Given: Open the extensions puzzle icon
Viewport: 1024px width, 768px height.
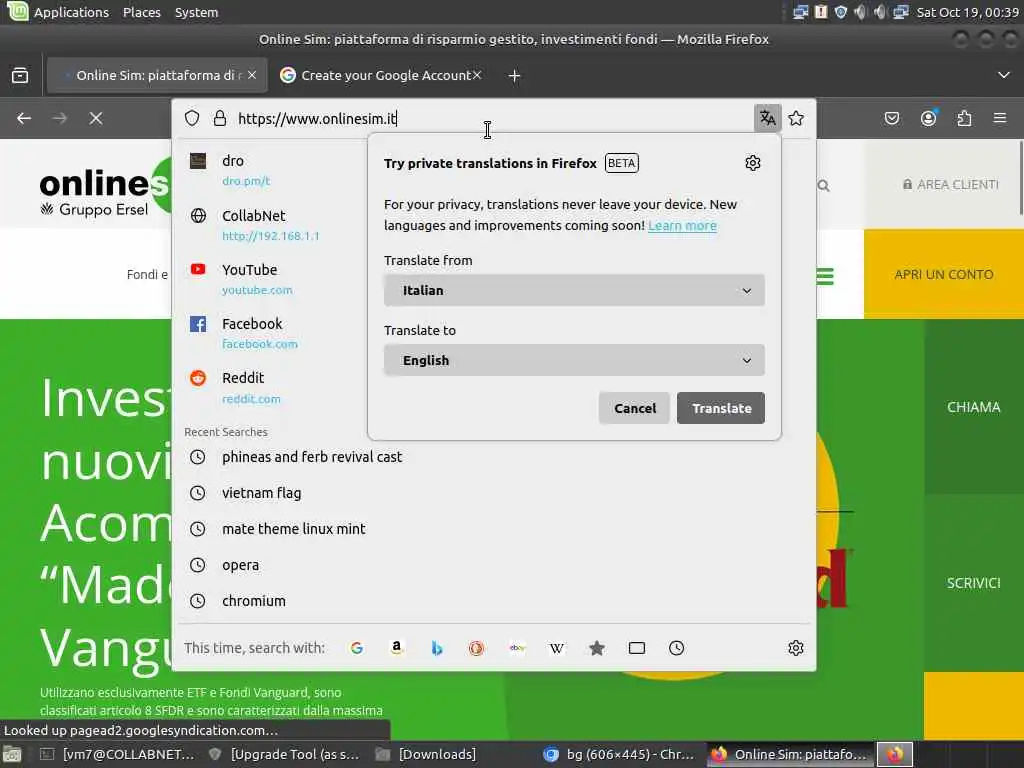Looking at the screenshot, I should (x=964, y=118).
